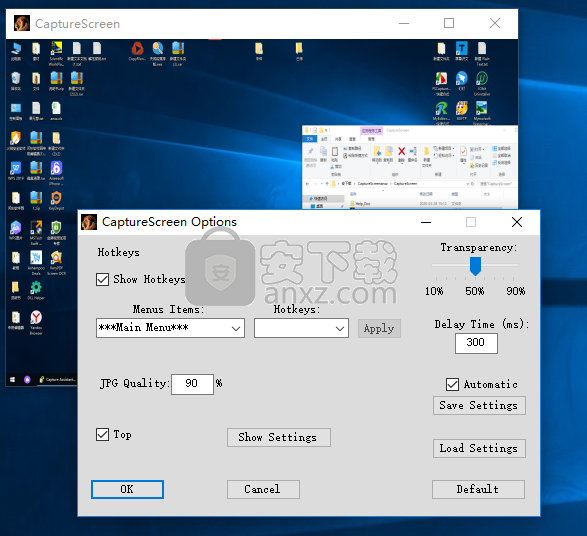Screen dimensions: 587x536
Task: Minimize the CaptureScreen main window
Action: point(404,23)
